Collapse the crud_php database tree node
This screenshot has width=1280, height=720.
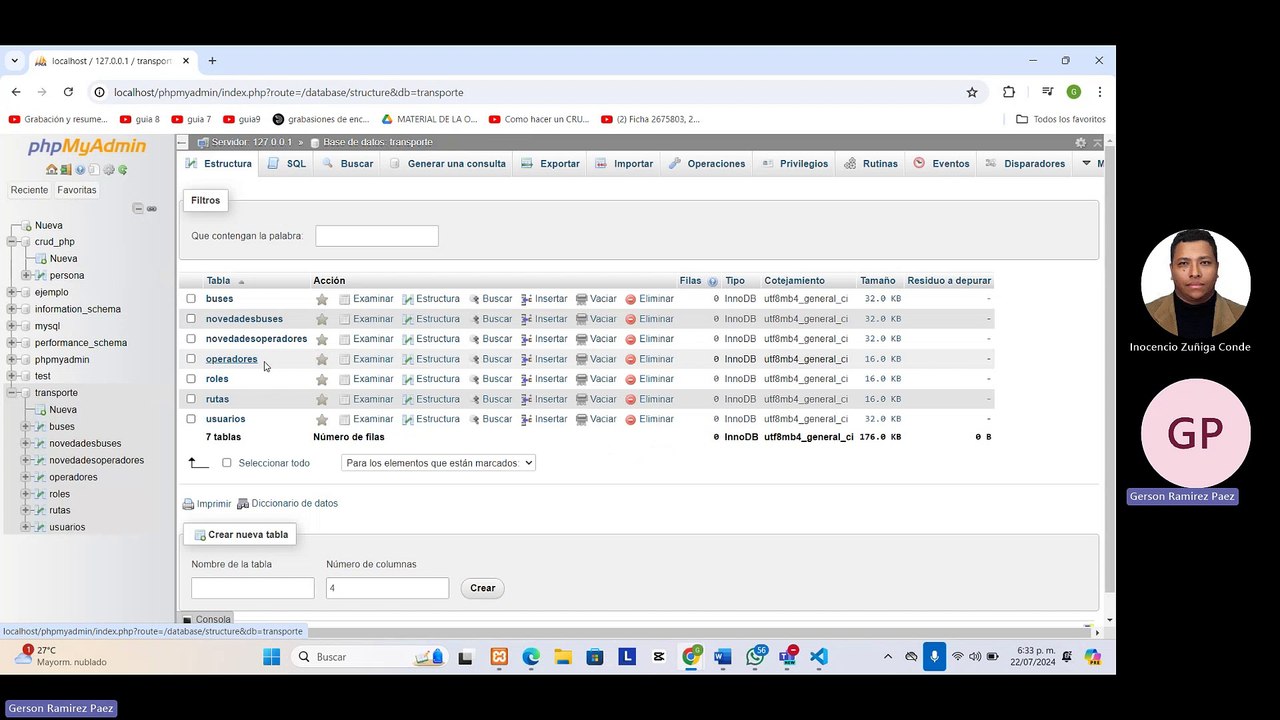coord(12,242)
